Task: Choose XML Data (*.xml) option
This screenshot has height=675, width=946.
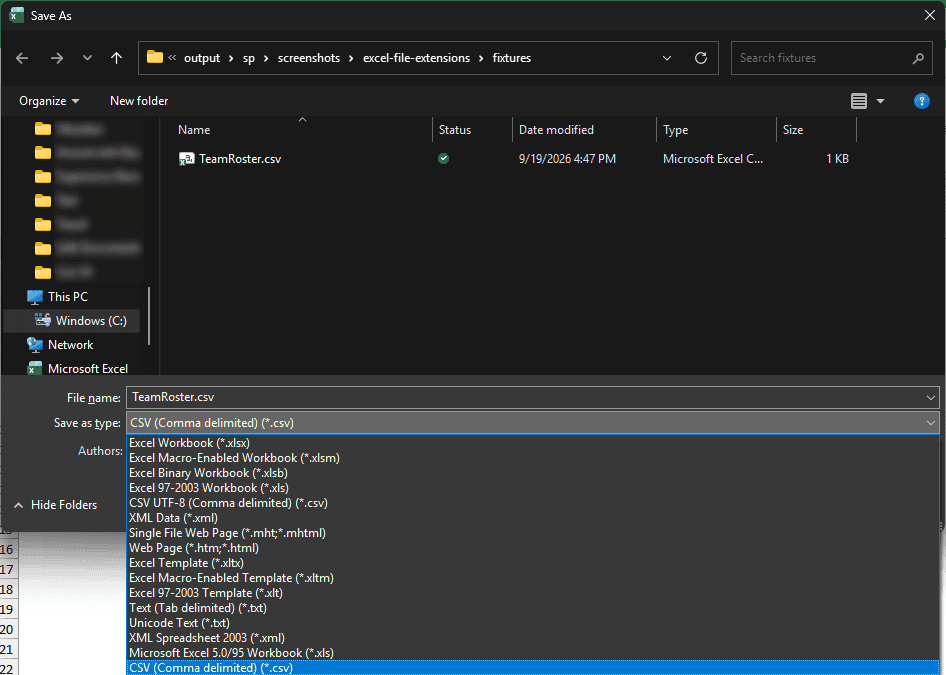Action: [533, 518]
